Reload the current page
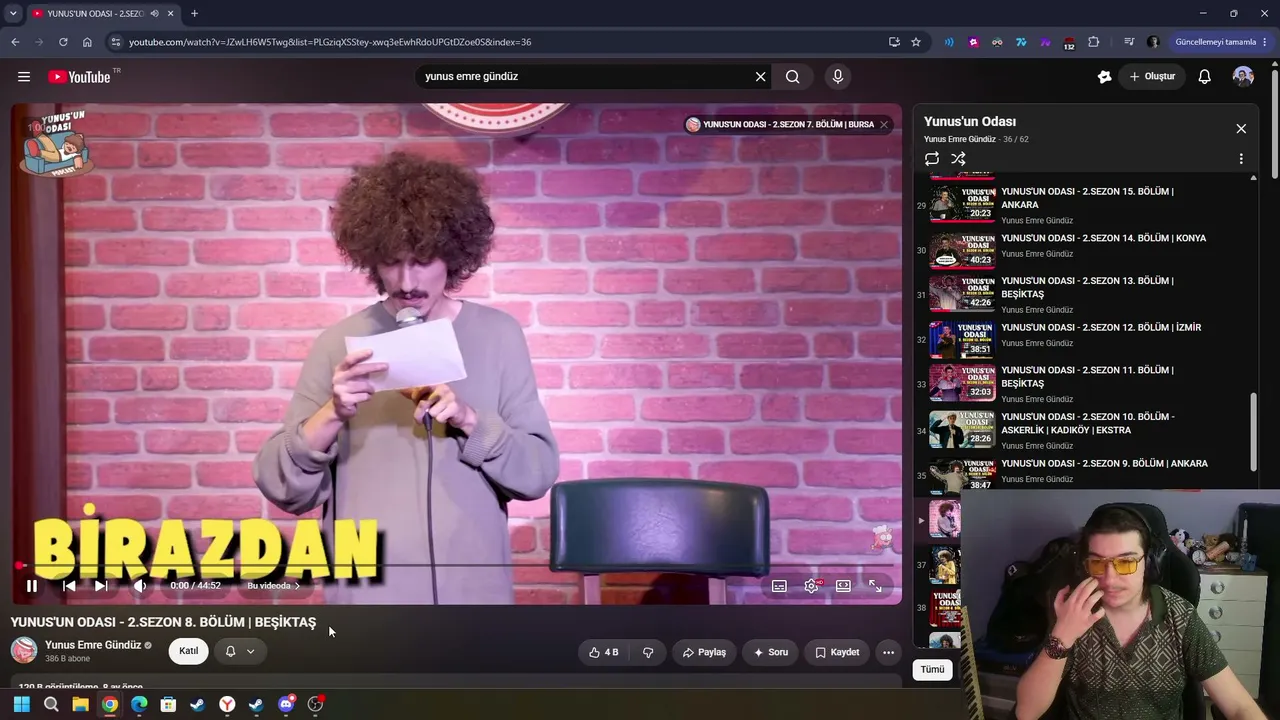Screen dimensions: 1280x720 click(x=63, y=42)
